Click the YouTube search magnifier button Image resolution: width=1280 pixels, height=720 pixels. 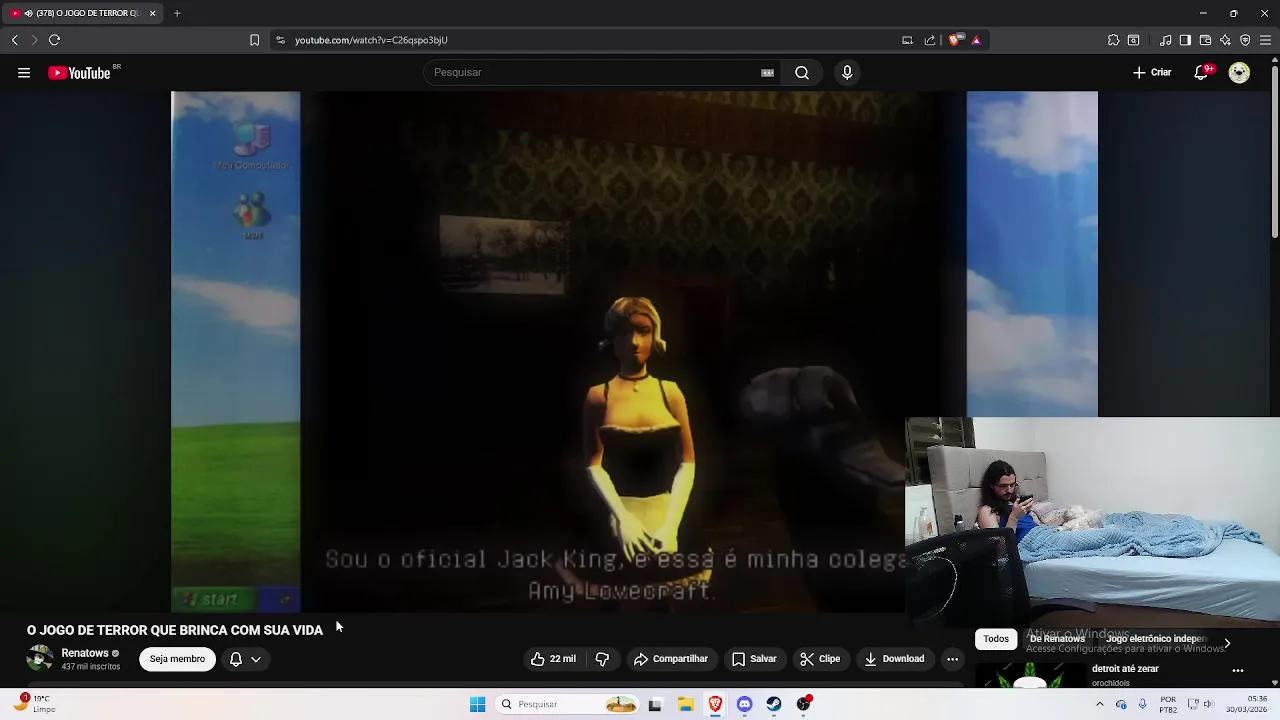click(802, 73)
